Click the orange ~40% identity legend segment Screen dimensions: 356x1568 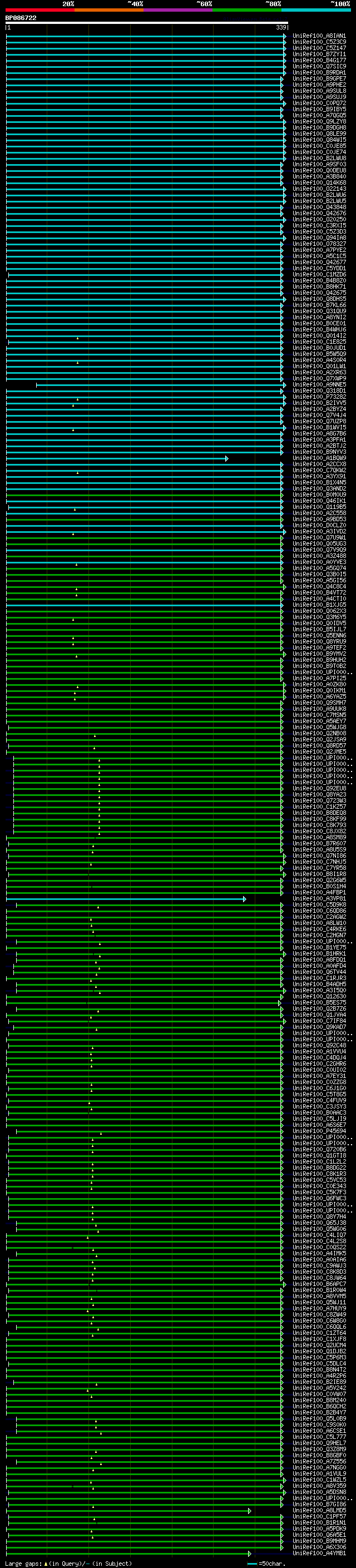108,10
